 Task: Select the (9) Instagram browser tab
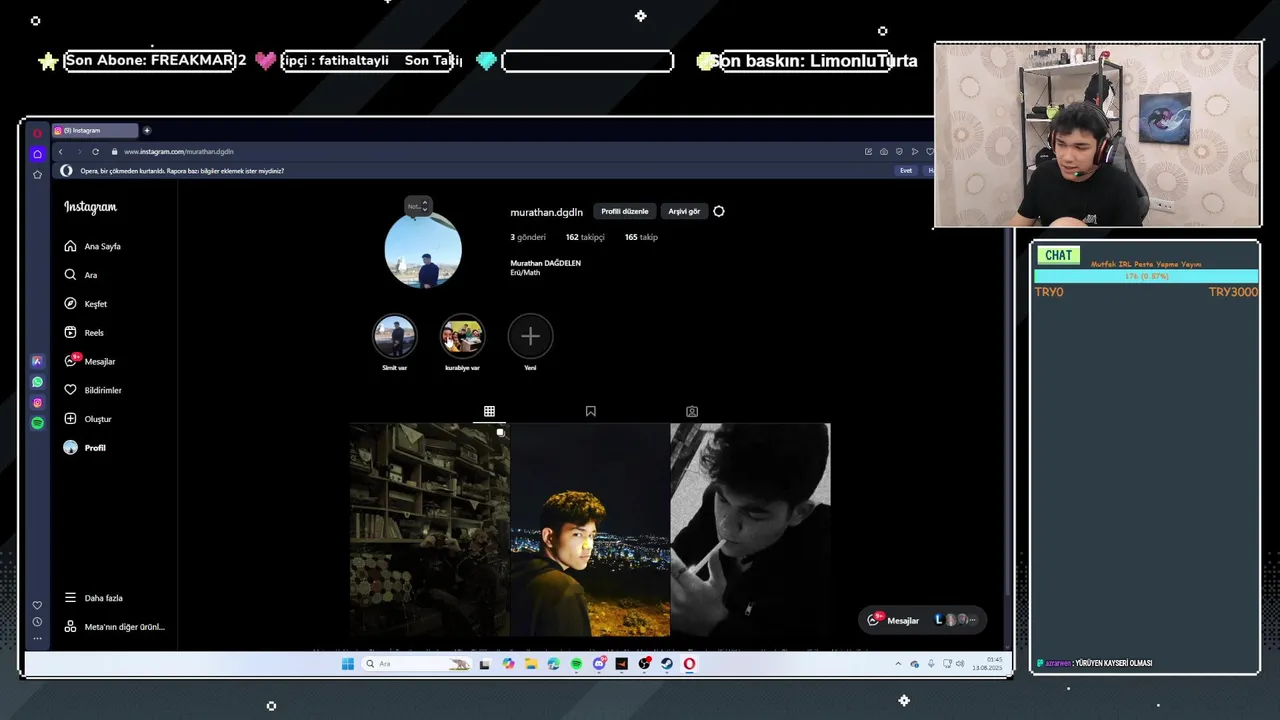coord(95,130)
